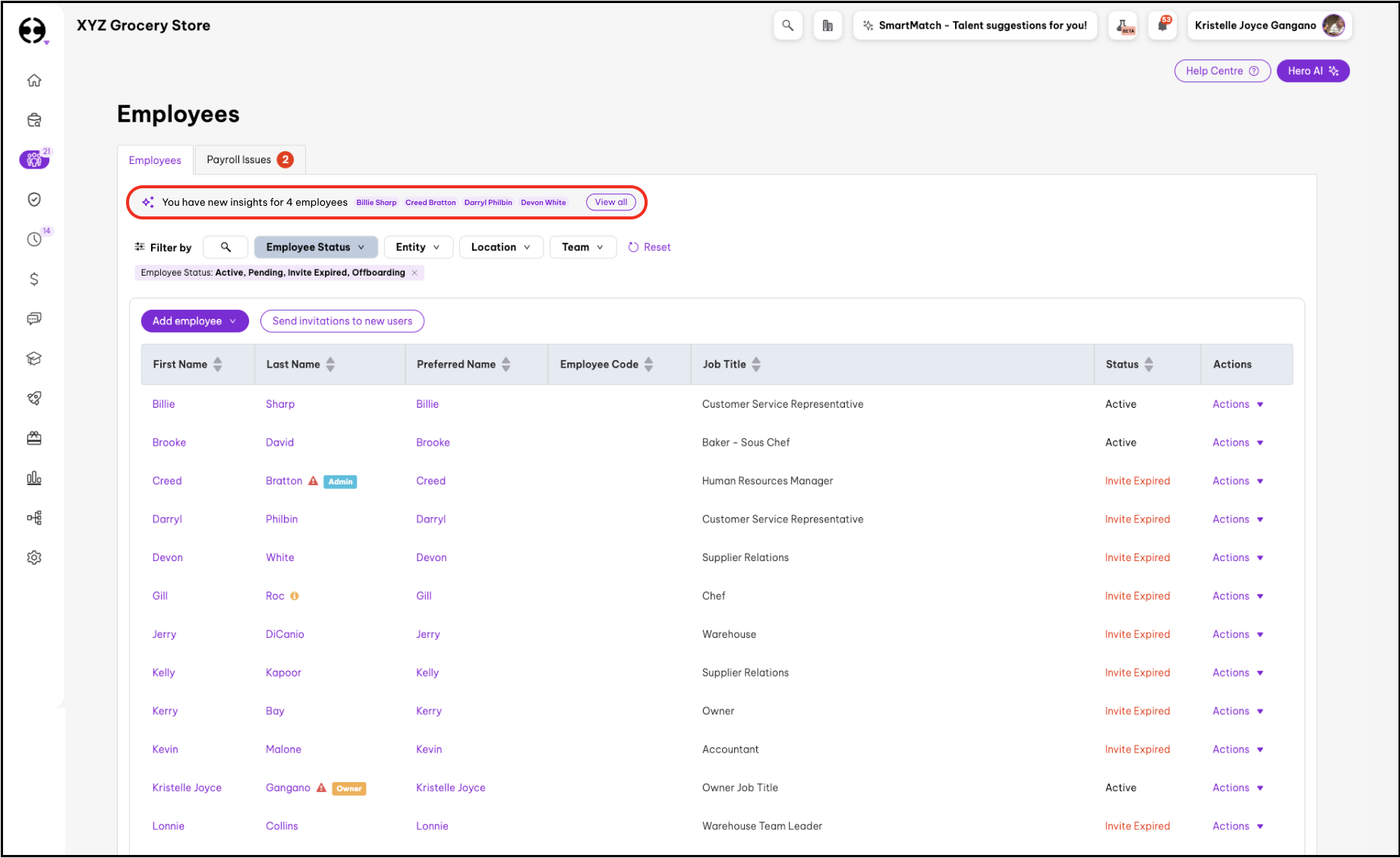
Task: Click the search magnifier in top bar
Action: 787,26
